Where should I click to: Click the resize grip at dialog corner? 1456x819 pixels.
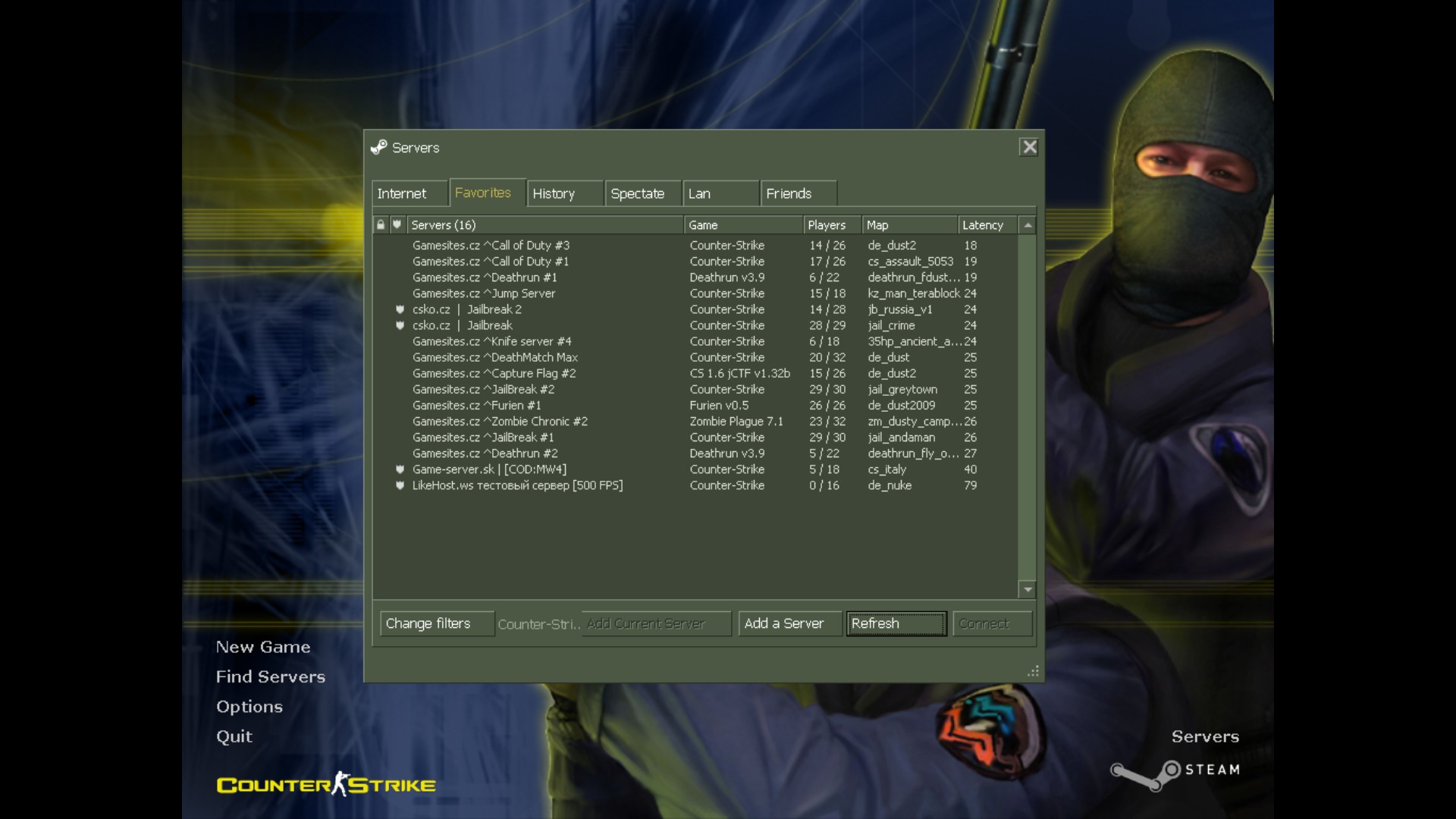1033,671
